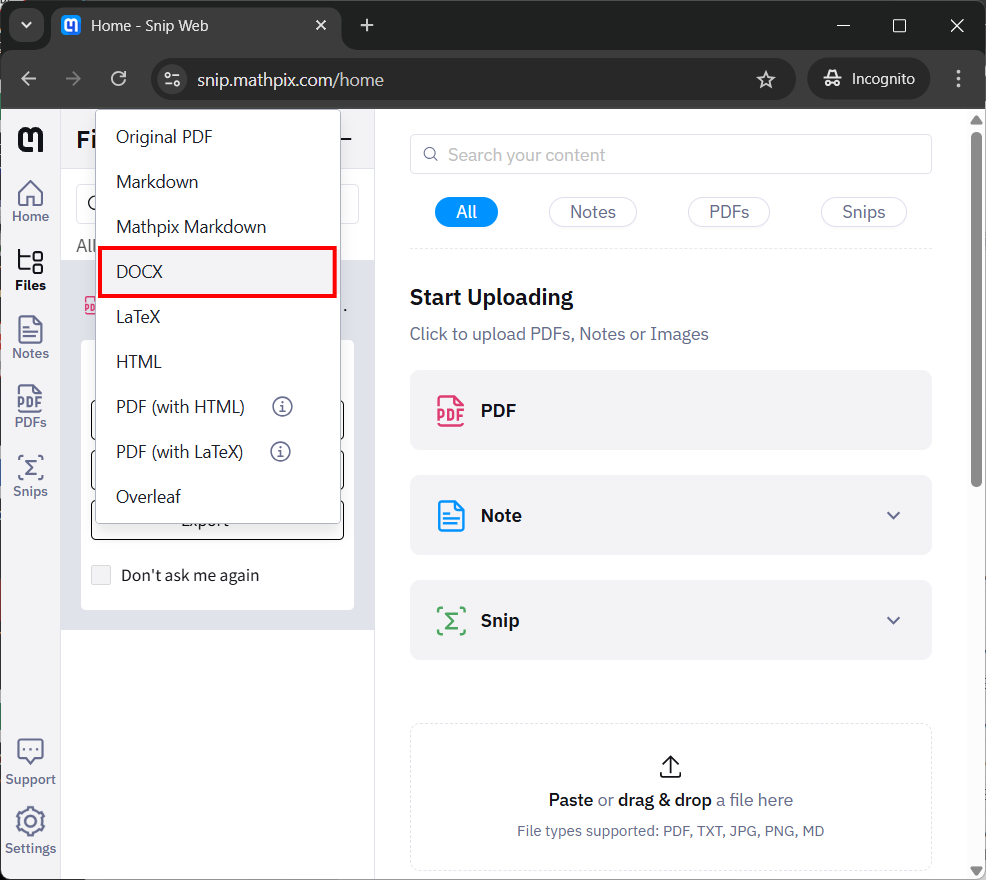Close the Home - Snip Web tab
Image resolution: width=986 pixels, height=880 pixels.
click(x=321, y=25)
